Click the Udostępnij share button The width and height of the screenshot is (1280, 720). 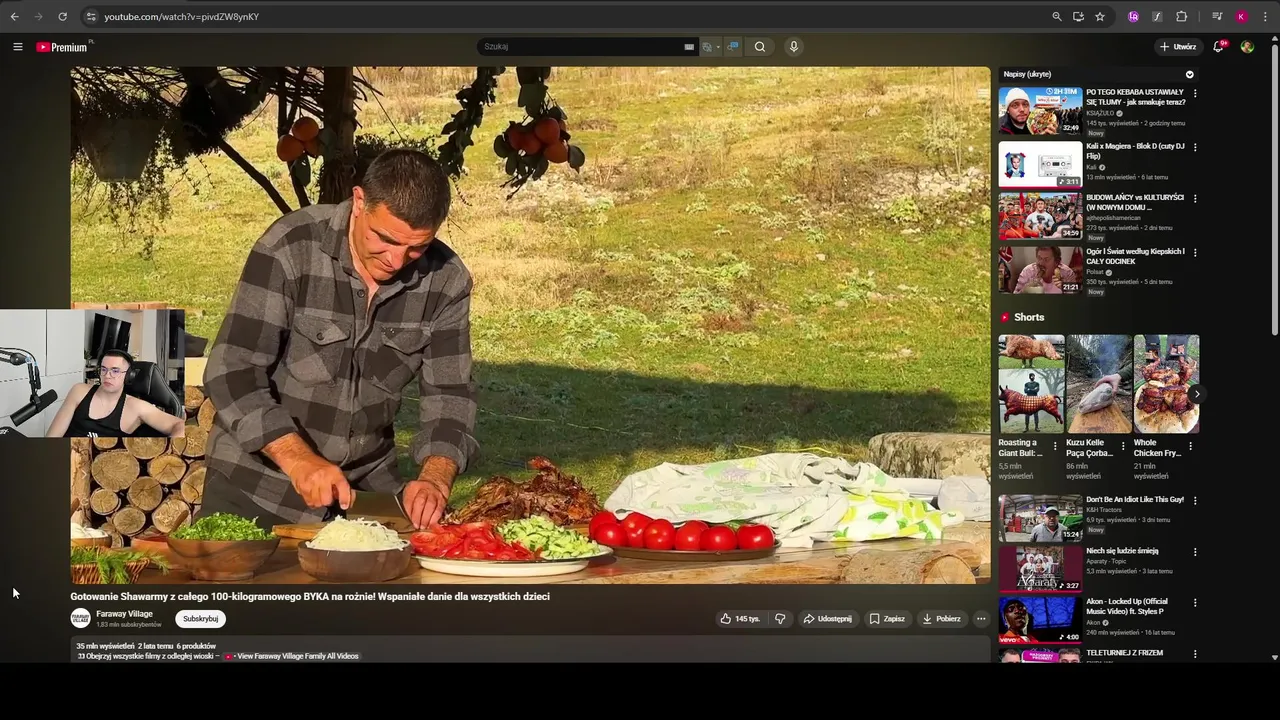point(827,619)
